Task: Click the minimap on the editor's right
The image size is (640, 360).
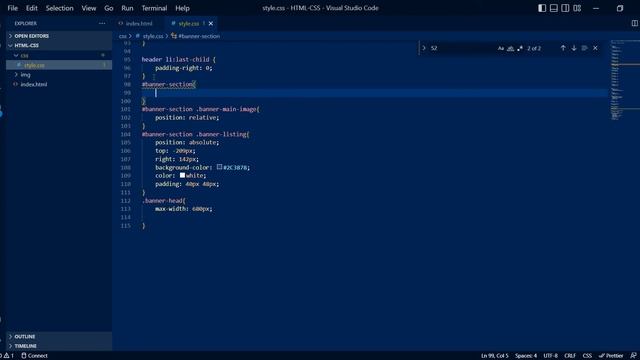Action: click(624, 80)
